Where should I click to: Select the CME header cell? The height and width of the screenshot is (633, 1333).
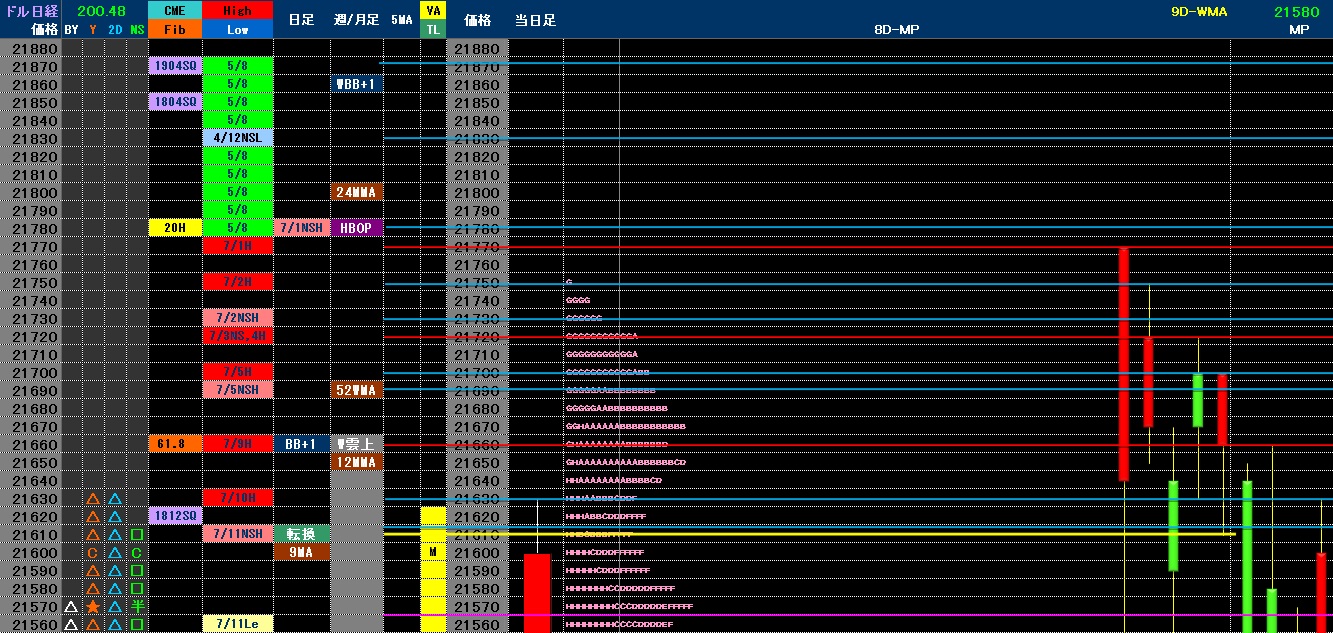coord(175,10)
